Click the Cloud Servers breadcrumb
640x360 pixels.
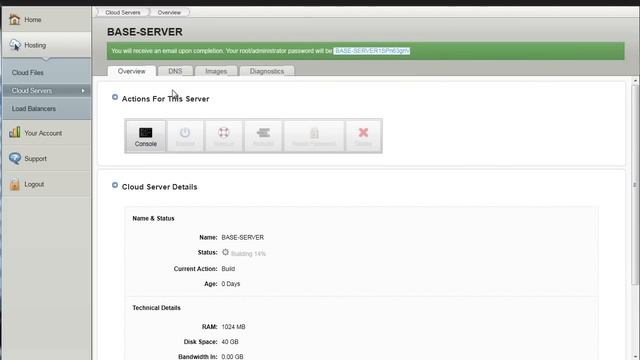[x=122, y=13]
